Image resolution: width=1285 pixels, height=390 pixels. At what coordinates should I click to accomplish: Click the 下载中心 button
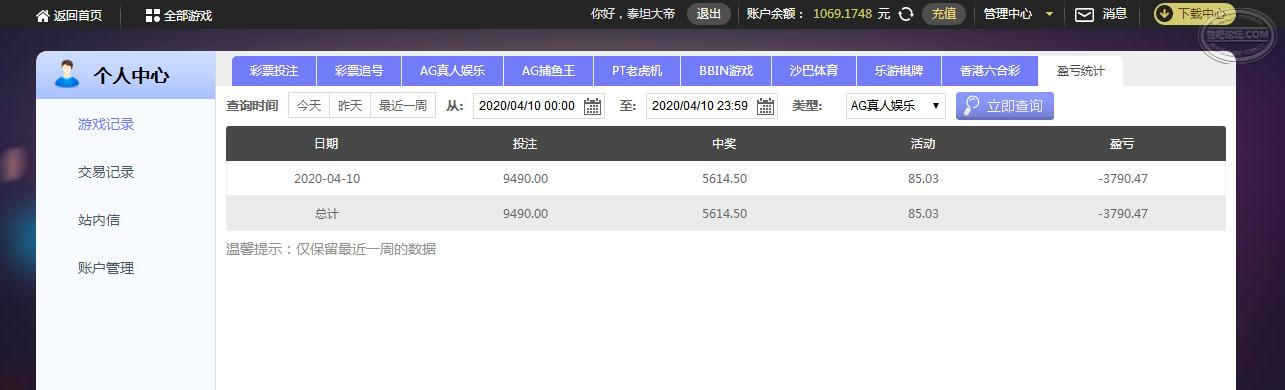click(x=1195, y=14)
